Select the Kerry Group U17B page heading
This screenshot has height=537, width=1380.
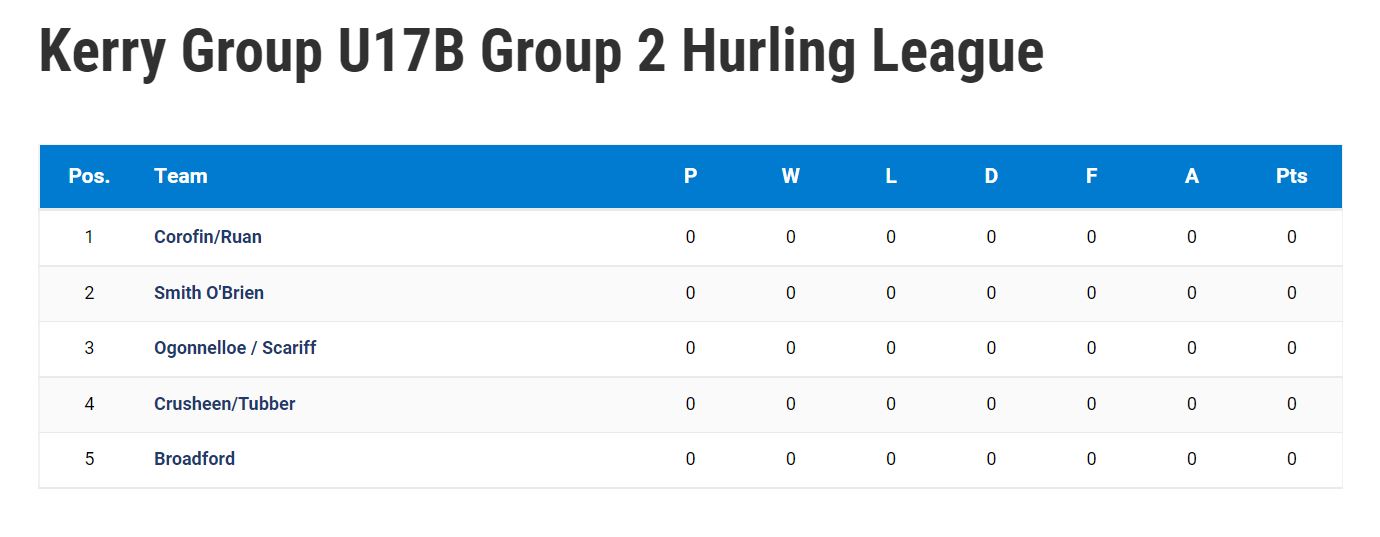[x=541, y=52]
